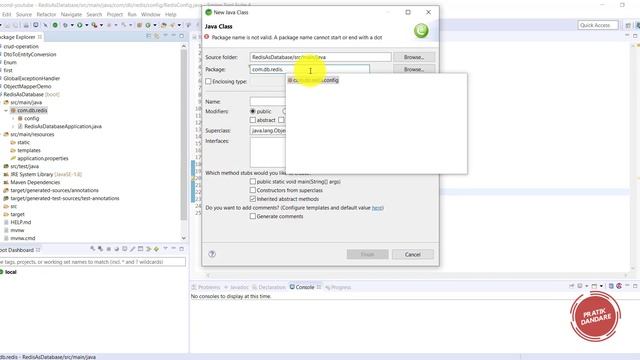Click the External Tools icon in toolbar

click(94, 25)
